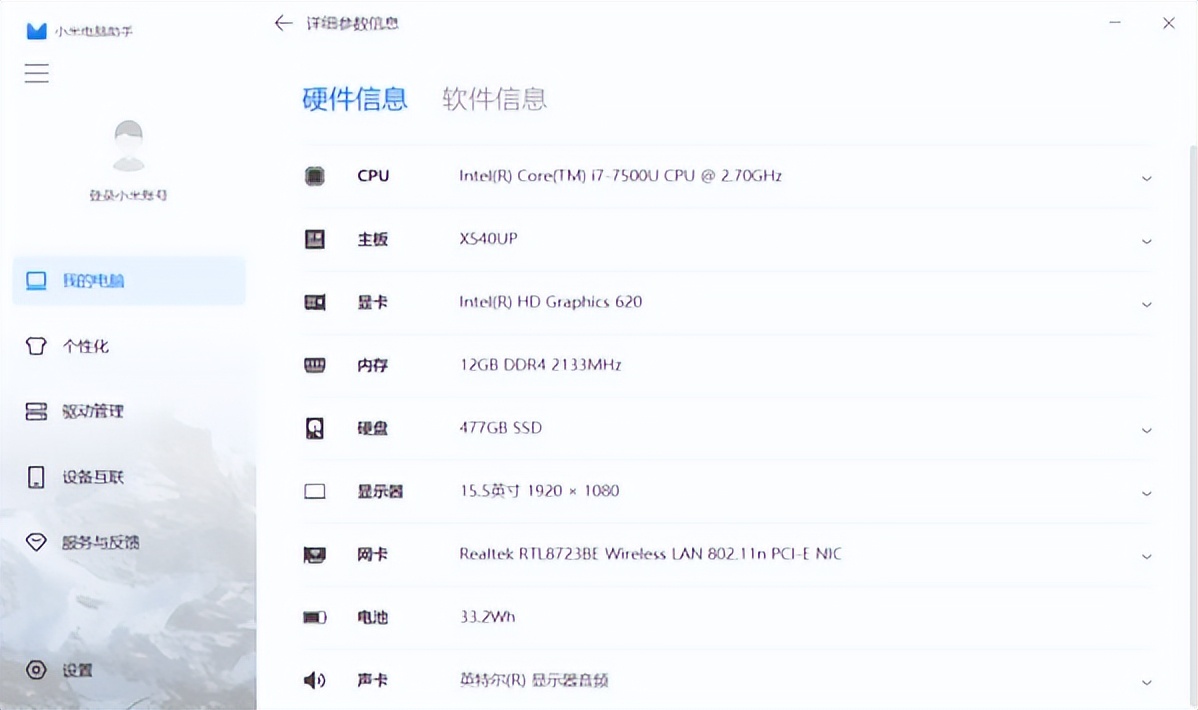
Task: Expand the CPU details chevron
Action: tap(1146, 178)
